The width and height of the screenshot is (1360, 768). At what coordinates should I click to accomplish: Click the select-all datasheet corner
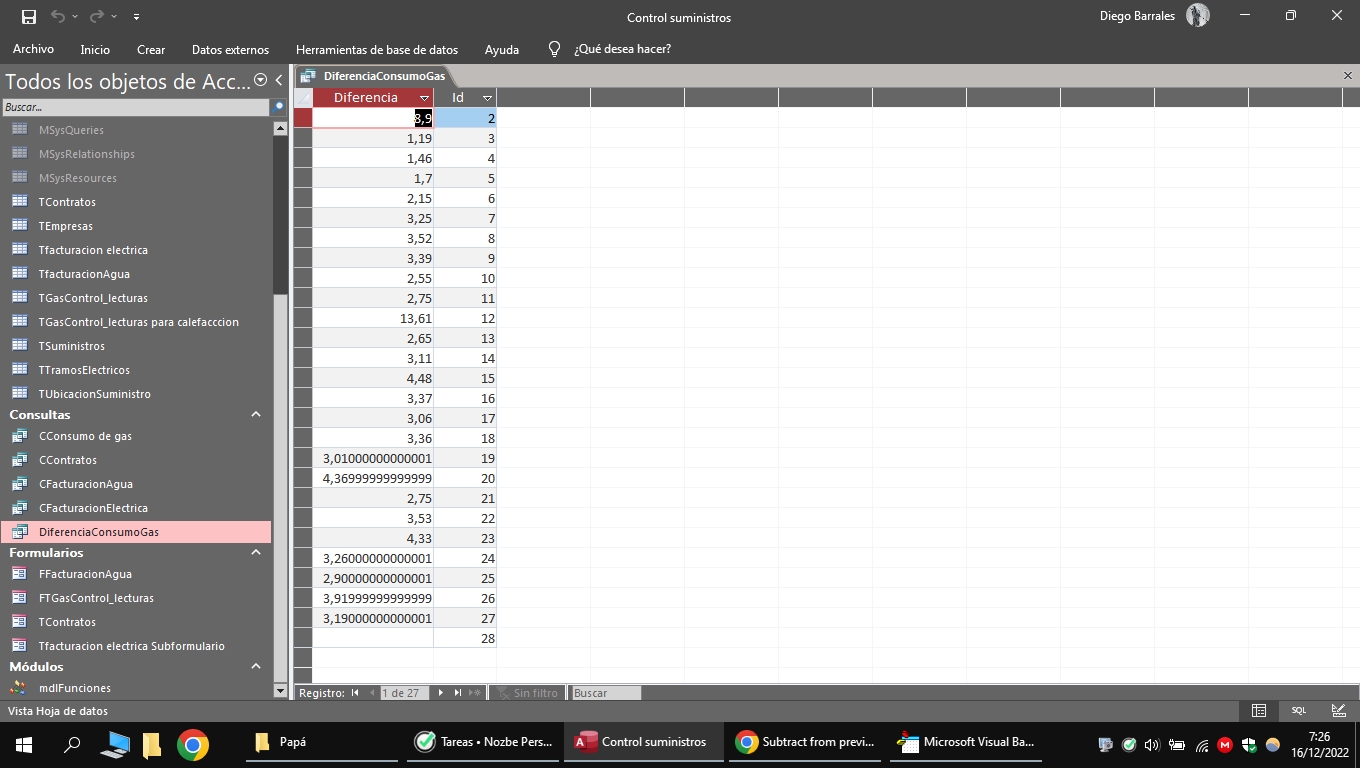click(303, 98)
